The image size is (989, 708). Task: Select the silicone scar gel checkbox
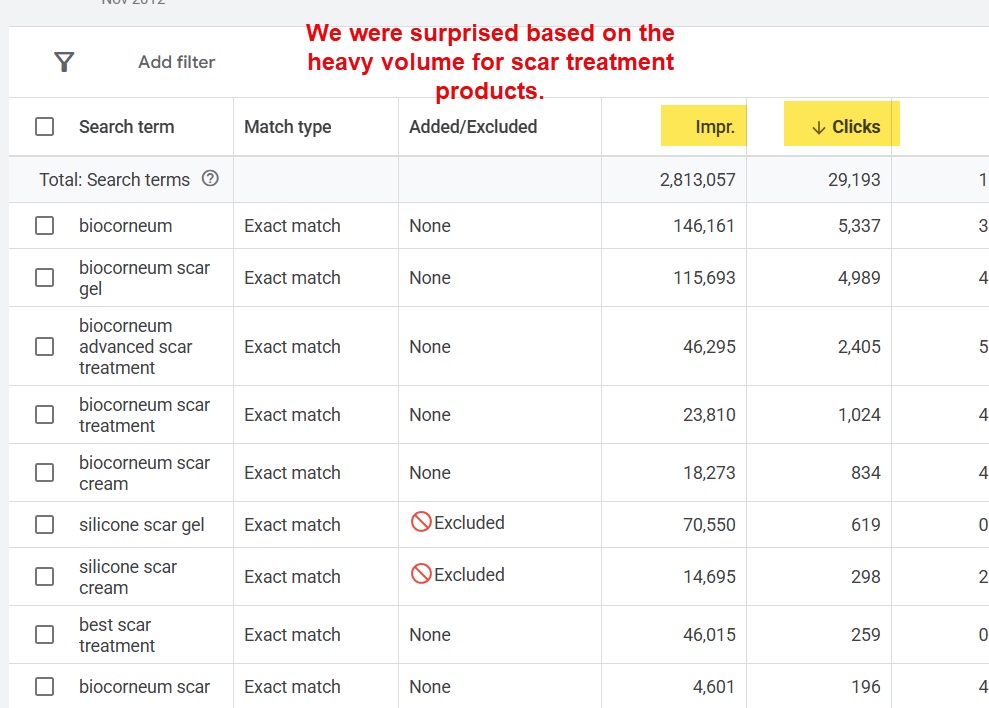44,524
